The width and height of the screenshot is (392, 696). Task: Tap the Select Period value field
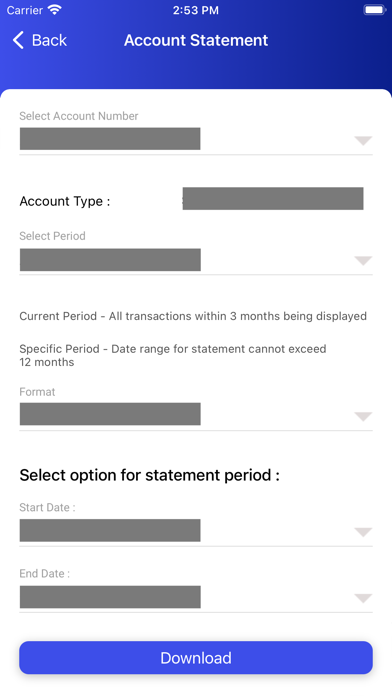110,260
